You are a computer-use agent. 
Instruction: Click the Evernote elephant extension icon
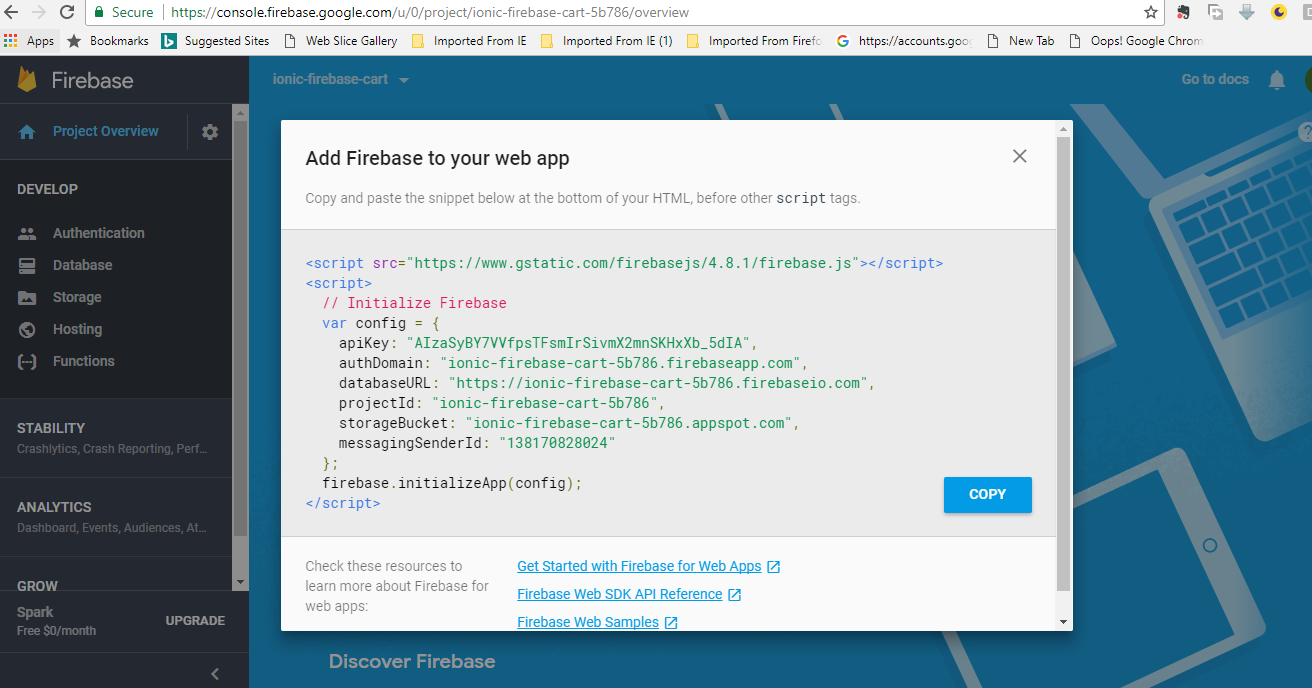click(1183, 13)
